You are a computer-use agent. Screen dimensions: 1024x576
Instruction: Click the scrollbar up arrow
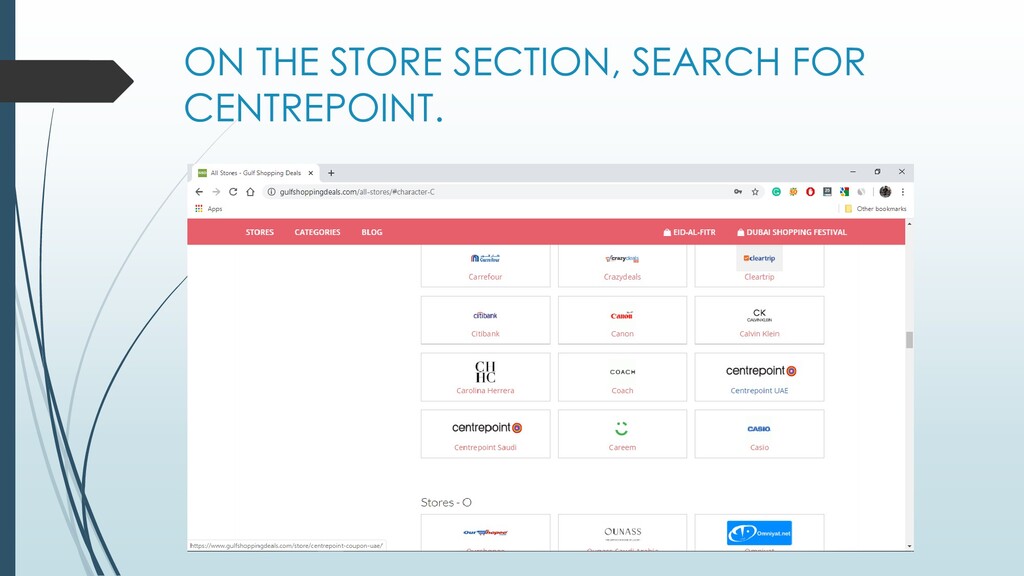coord(909,224)
